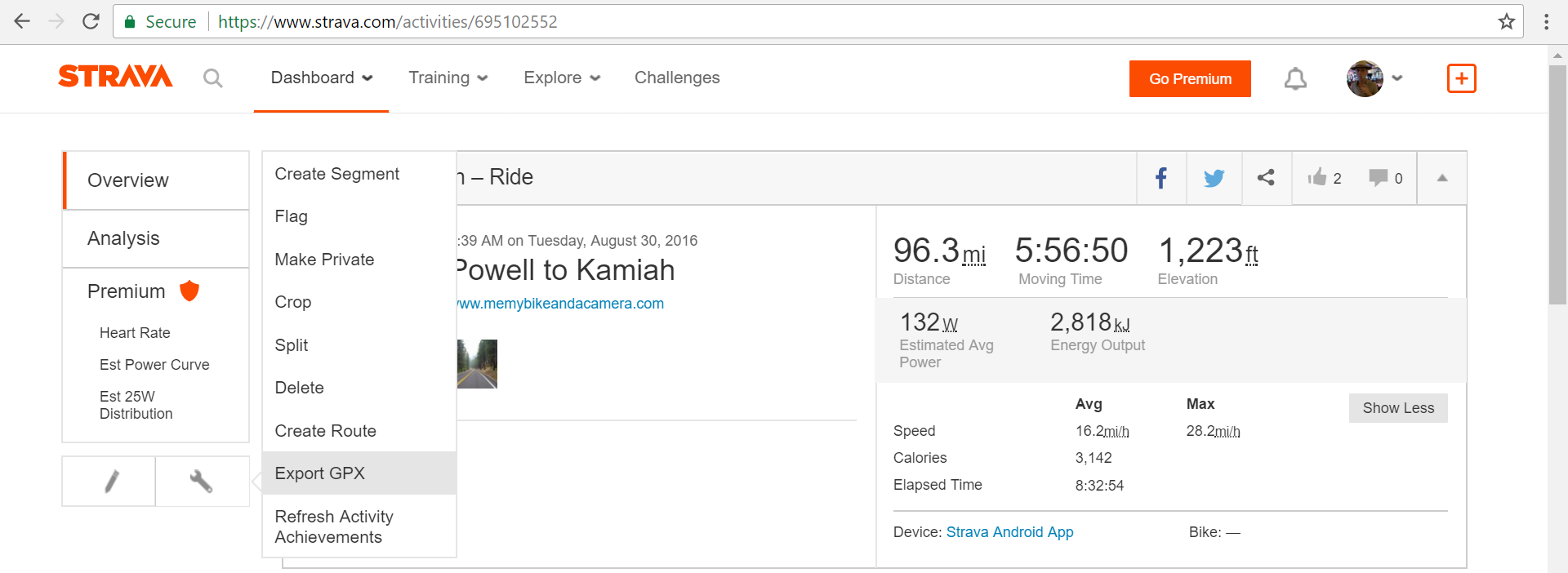Screen dimensions: 1568x573
Task: Click the orange plus upload icon
Action: coord(1461,78)
